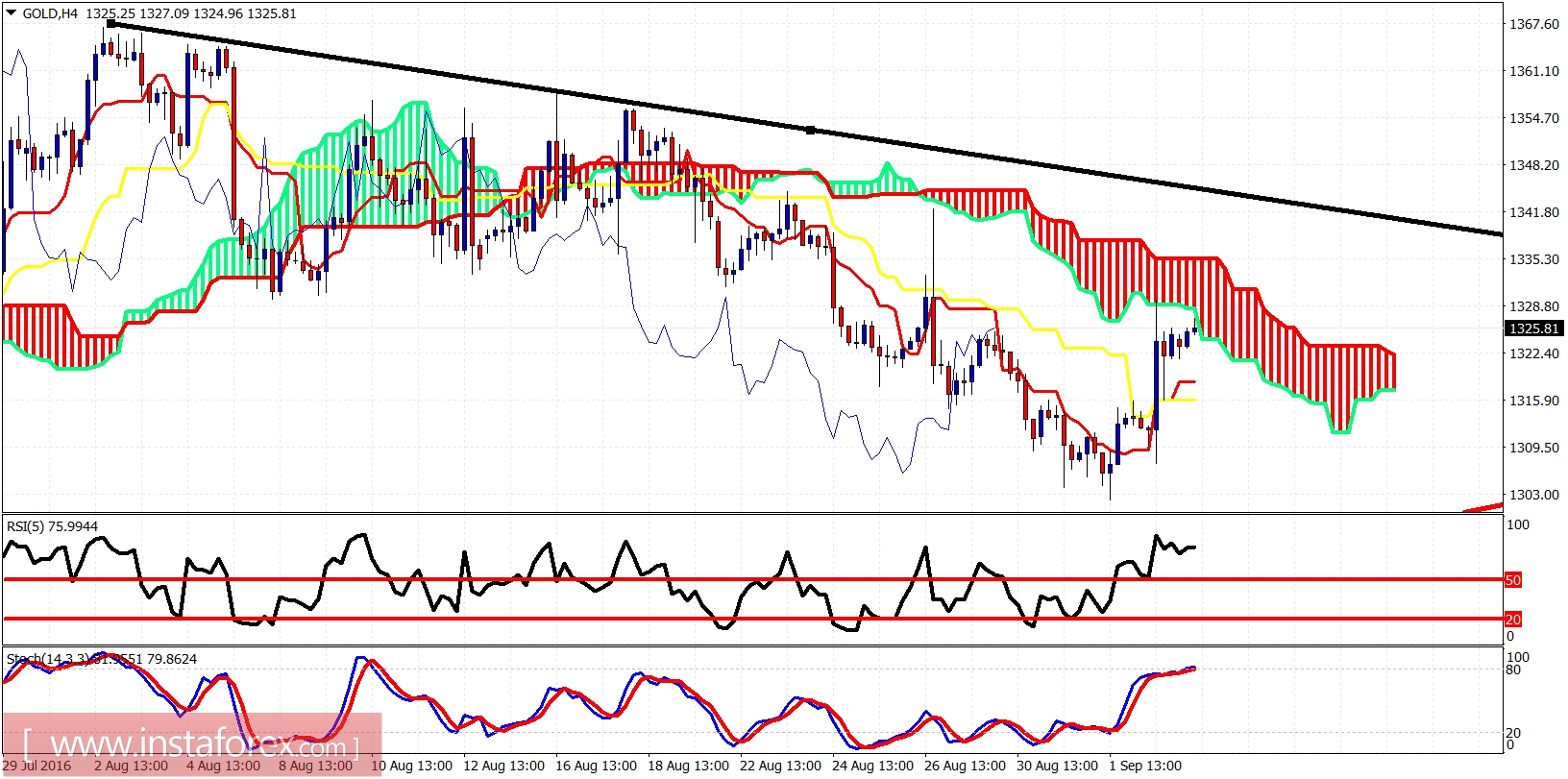Click the 30 Aug 13:00 time label
Viewport: 1568px width, 779px height.
click(x=1057, y=766)
